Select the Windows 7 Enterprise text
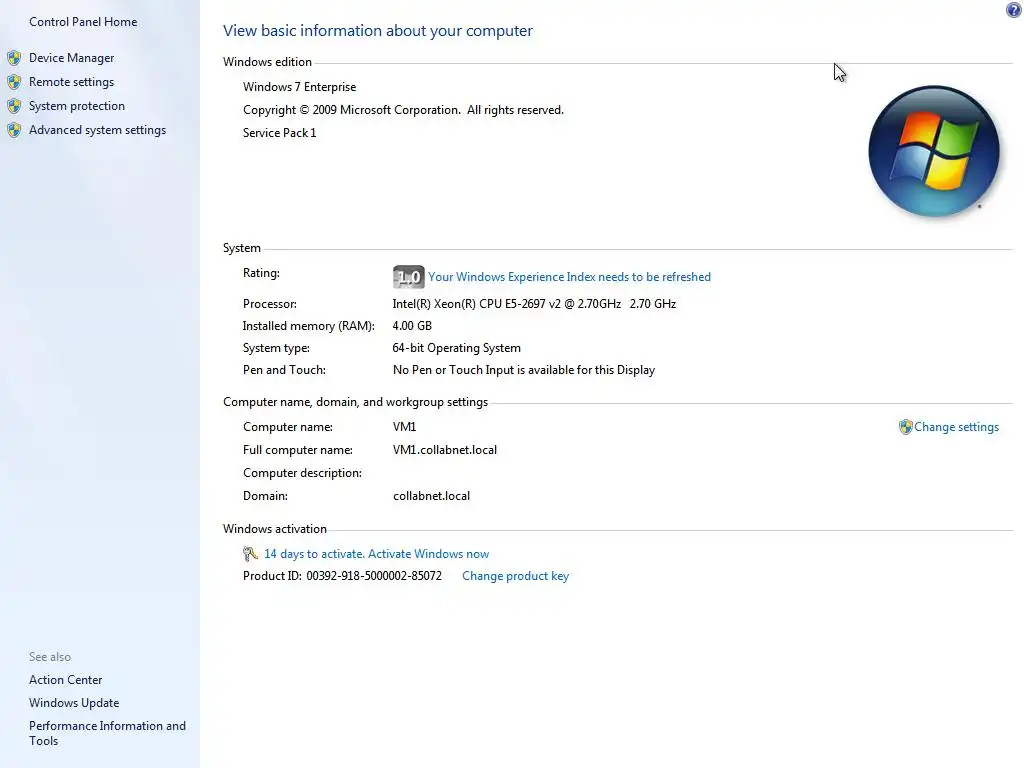Viewport: 1024px width, 768px height. (300, 87)
